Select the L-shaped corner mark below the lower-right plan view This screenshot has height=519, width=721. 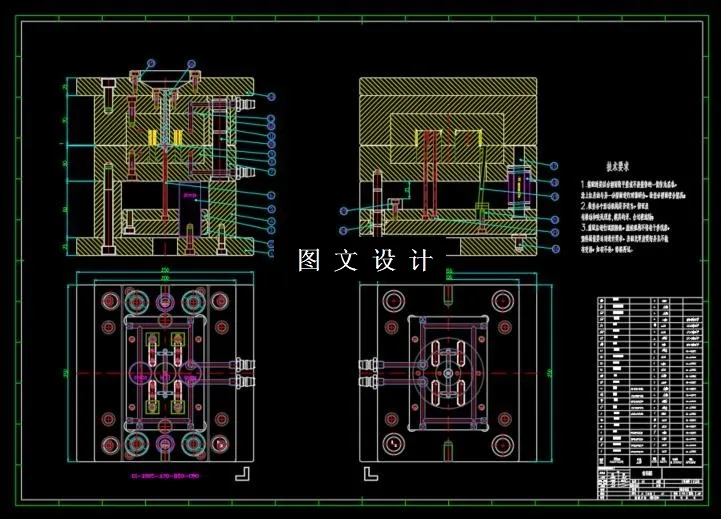click(x=371, y=473)
